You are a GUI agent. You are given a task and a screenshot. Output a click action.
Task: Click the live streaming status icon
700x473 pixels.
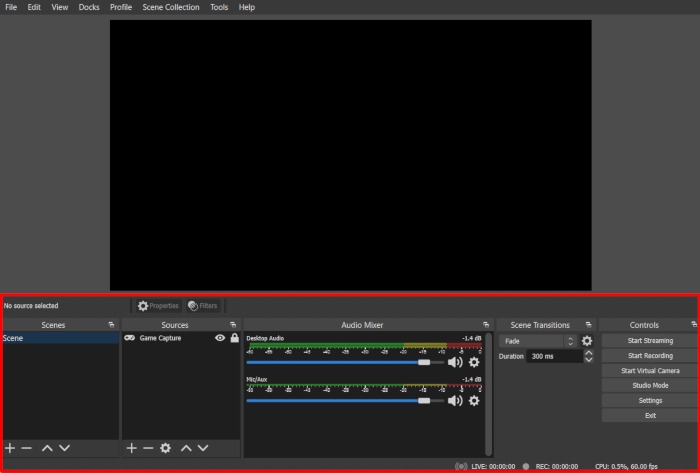pyautogui.click(x=461, y=466)
